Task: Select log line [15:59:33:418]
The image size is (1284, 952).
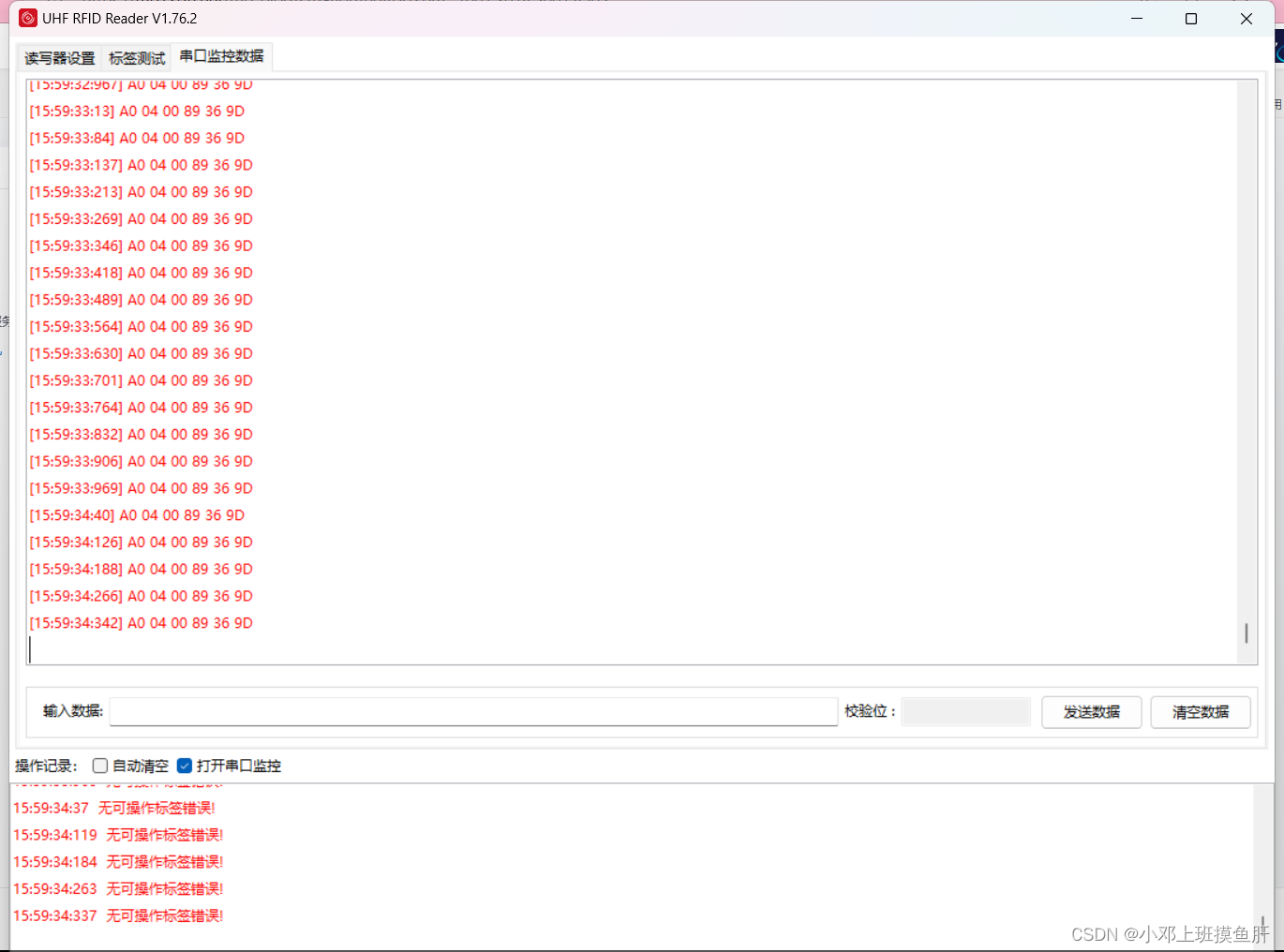Action: [x=141, y=273]
